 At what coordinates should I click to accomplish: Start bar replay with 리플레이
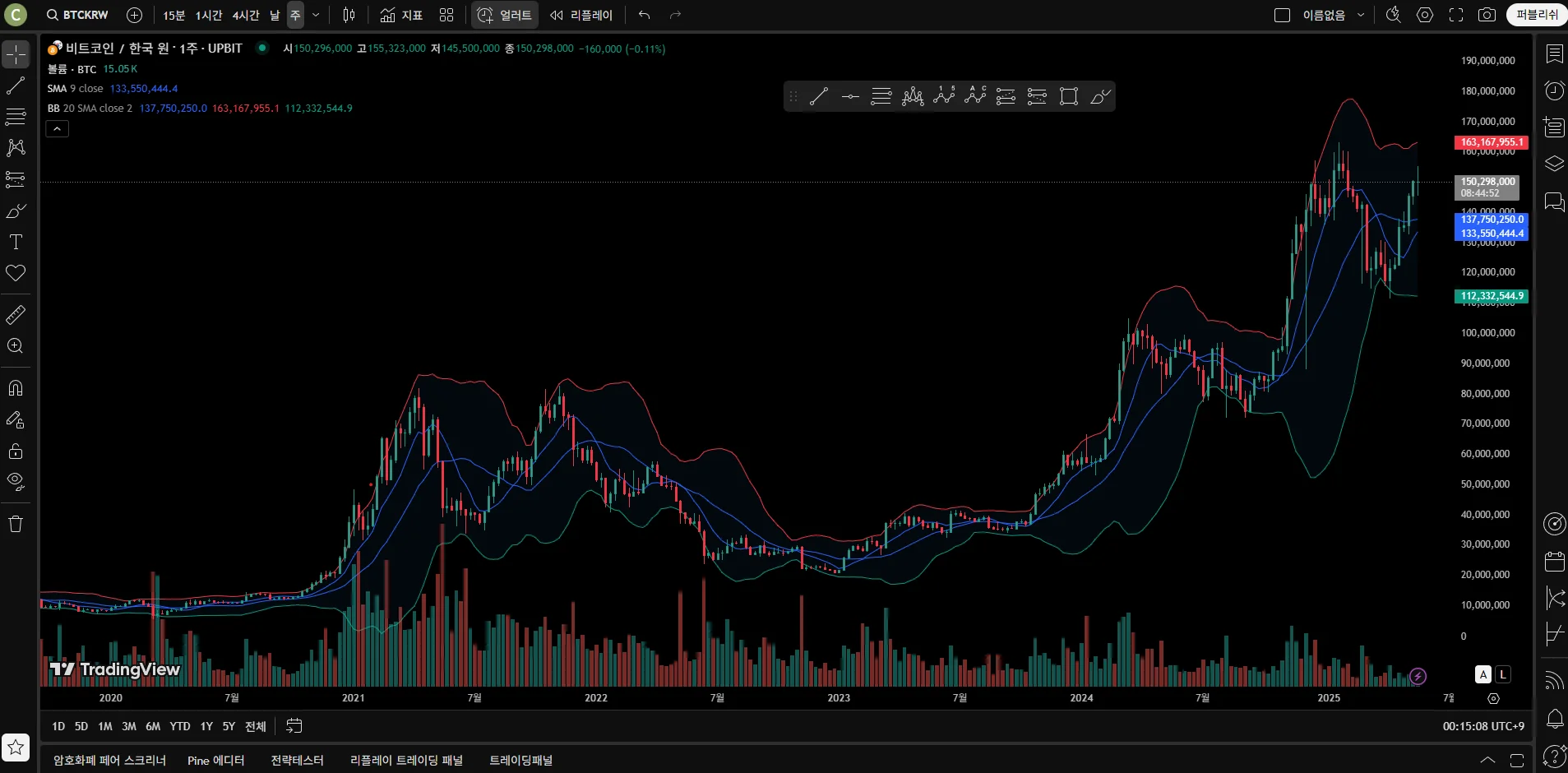coord(581,15)
